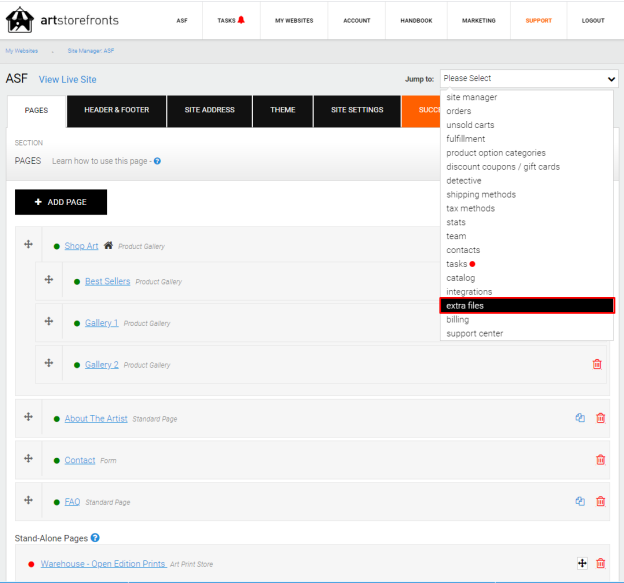Open Support in top navigation
This screenshot has width=624, height=583.
tap(538, 20)
